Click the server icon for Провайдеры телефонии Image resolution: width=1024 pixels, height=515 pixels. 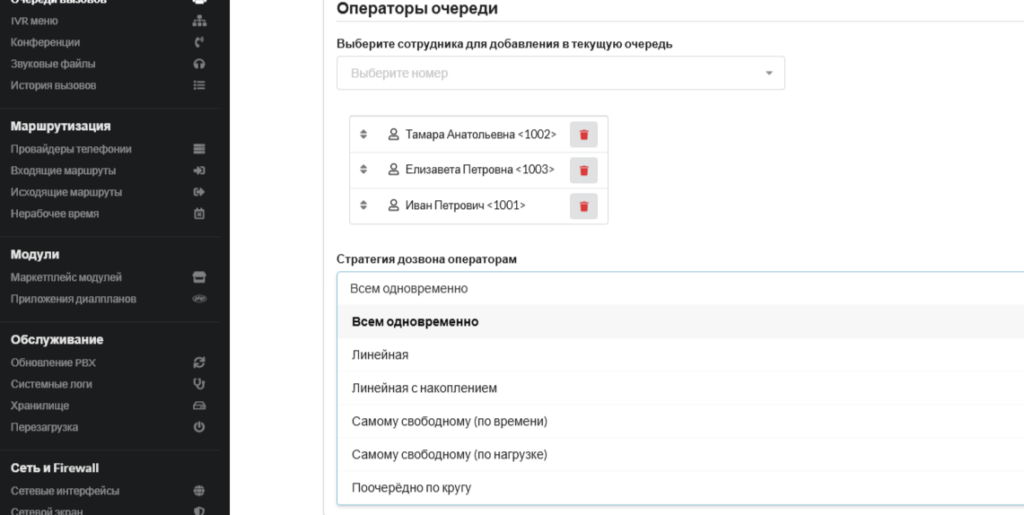click(199, 149)
